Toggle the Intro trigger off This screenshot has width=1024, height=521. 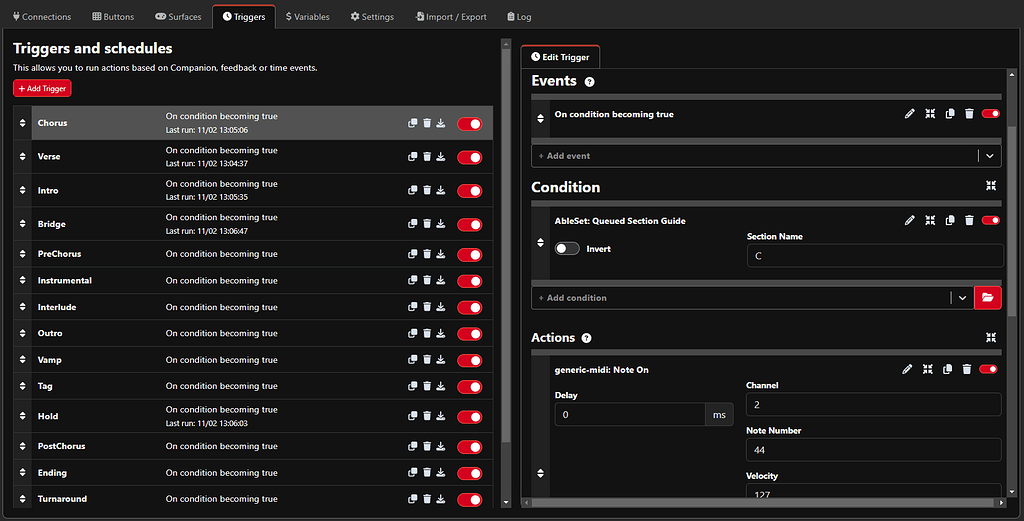tap(470, 191)
